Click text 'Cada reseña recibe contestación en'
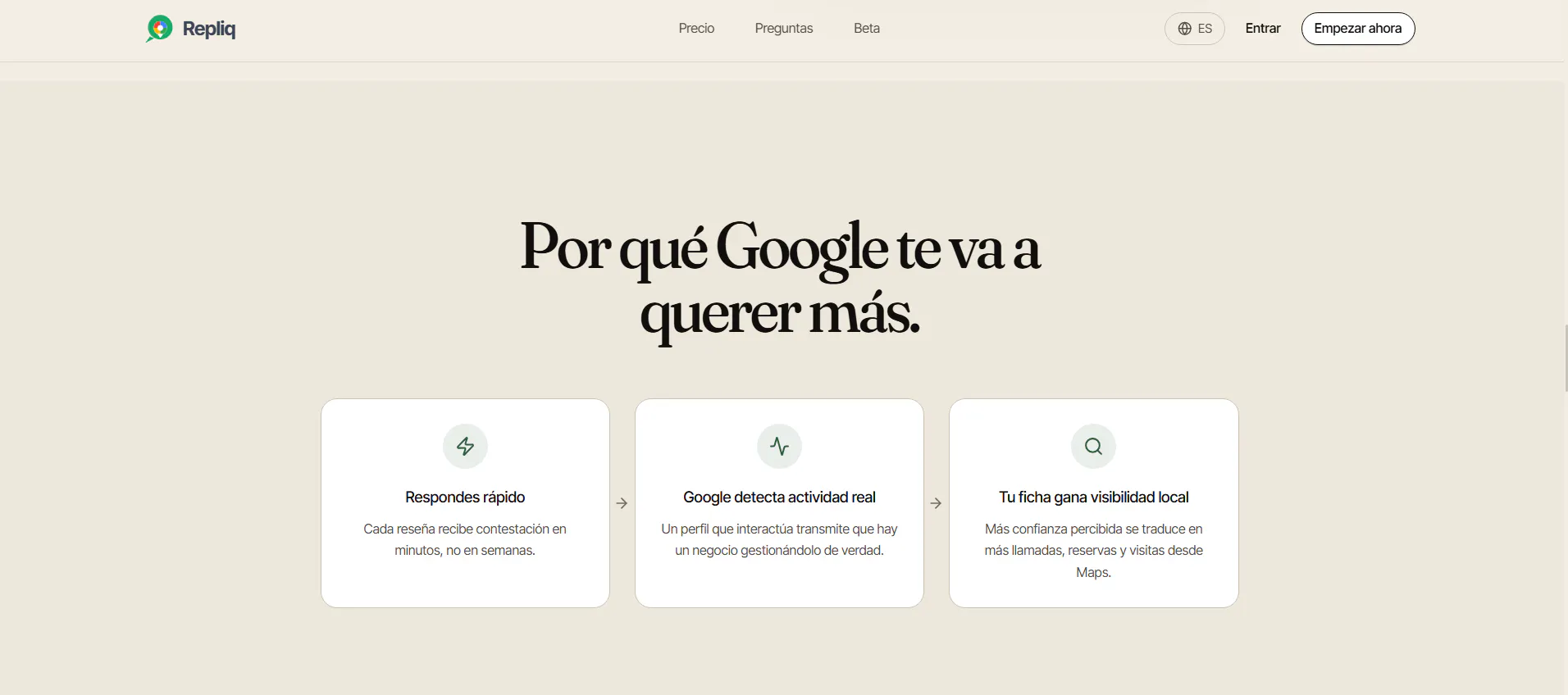Viewport: 1568px width, 695px height. [x=465, y=529]
